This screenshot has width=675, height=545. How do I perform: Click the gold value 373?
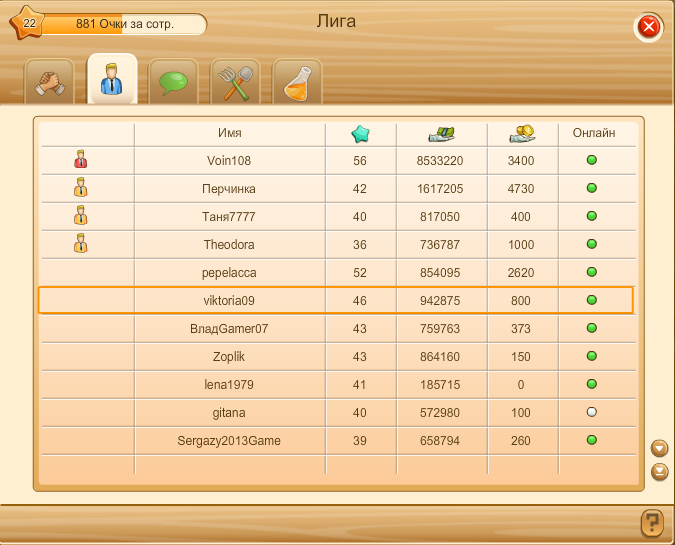pos(521,329)
